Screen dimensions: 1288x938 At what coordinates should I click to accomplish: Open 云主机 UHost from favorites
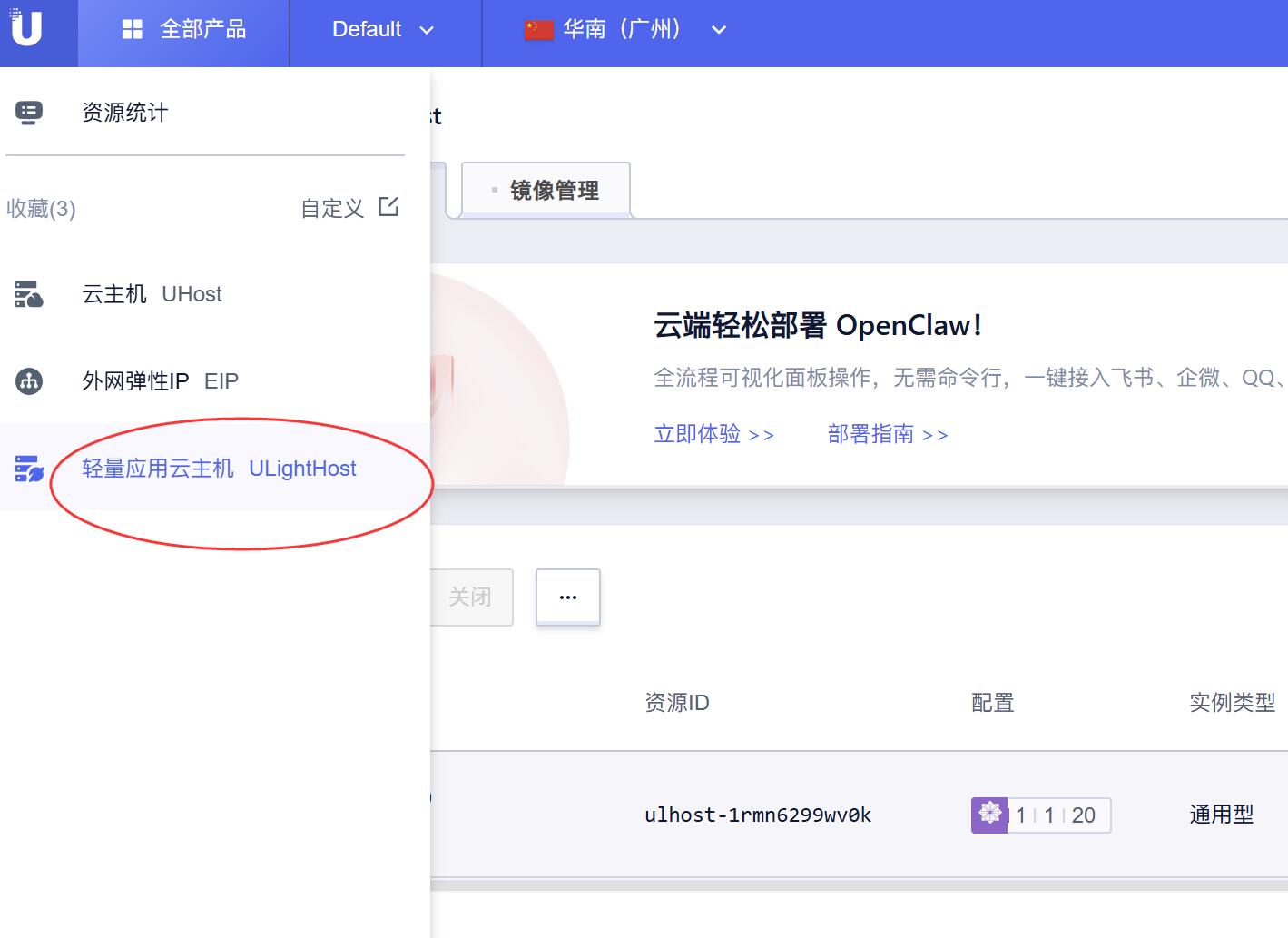tap(214, 294)
